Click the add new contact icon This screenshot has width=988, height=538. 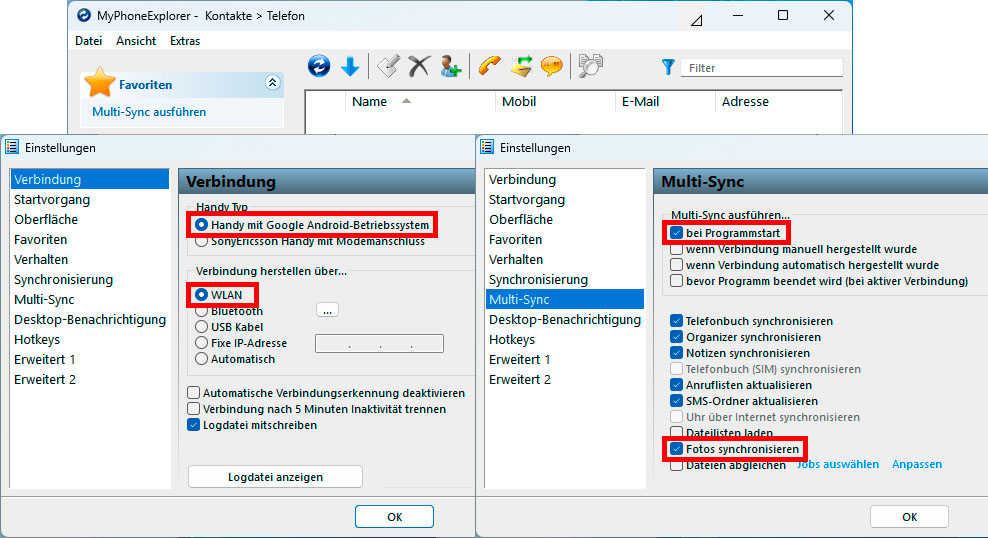click(451, 66)
